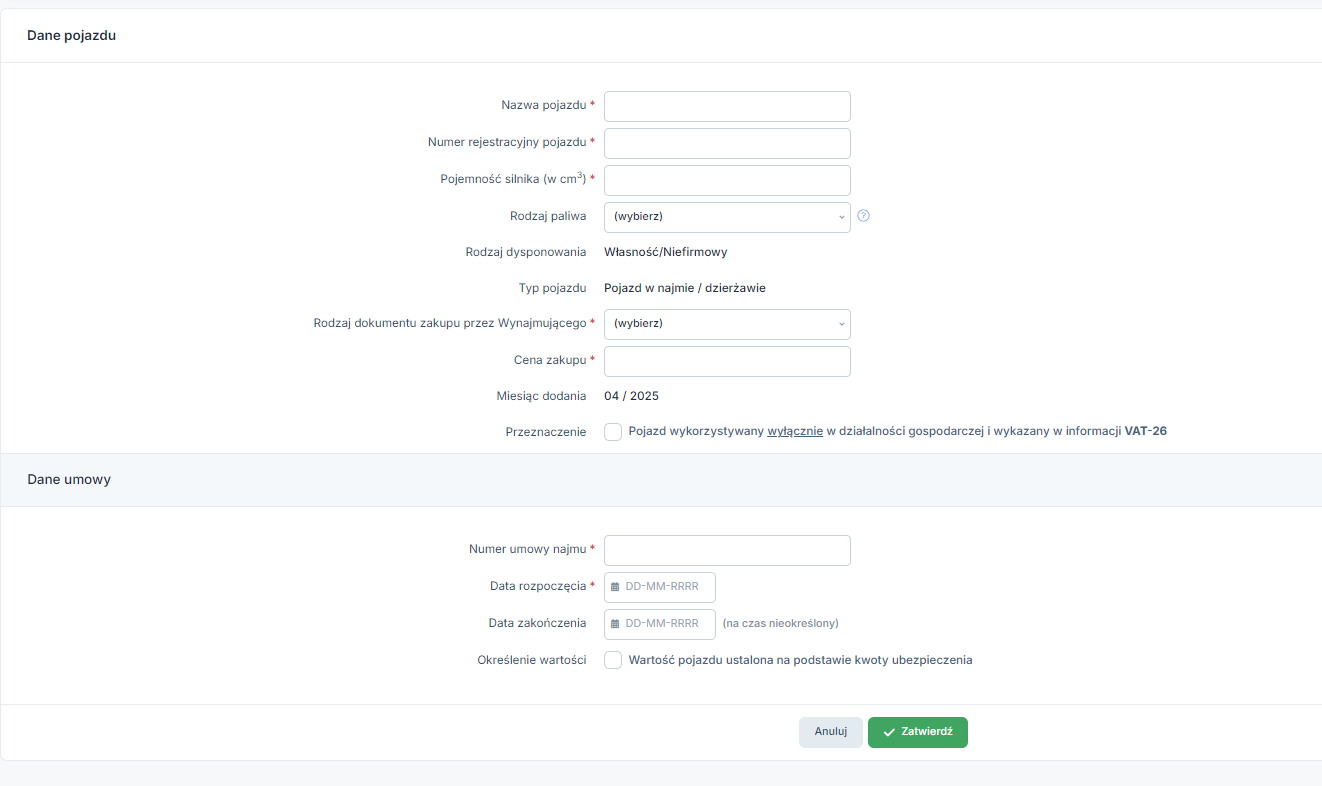Viewport: 1322px width, 786px height.
Task: Focus the Numer umowy najmu field
Action: click(727, 550)
